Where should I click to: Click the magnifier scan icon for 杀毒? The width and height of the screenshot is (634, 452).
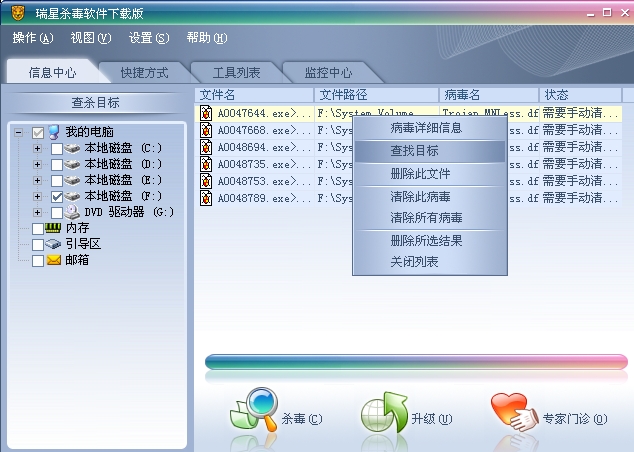point(254,409)
